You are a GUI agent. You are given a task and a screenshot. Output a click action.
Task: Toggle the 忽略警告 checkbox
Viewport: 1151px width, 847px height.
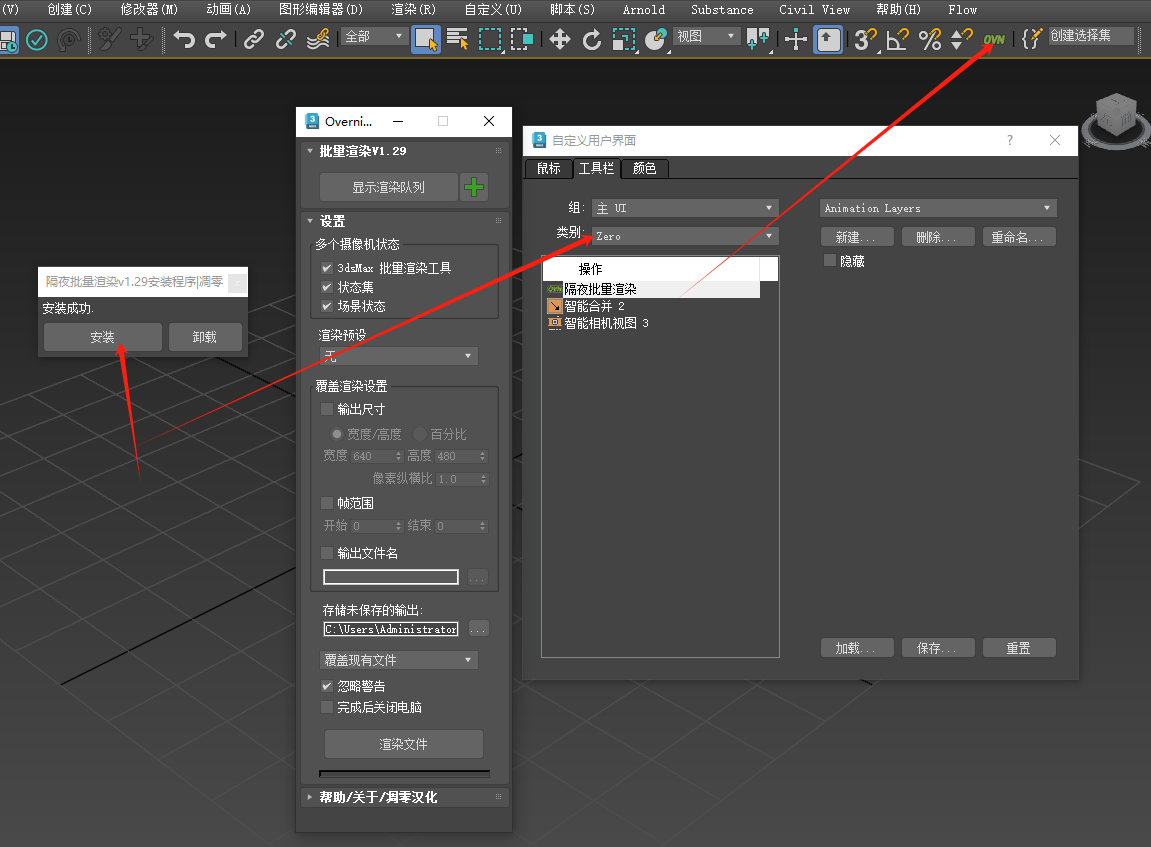coord(327,686)
